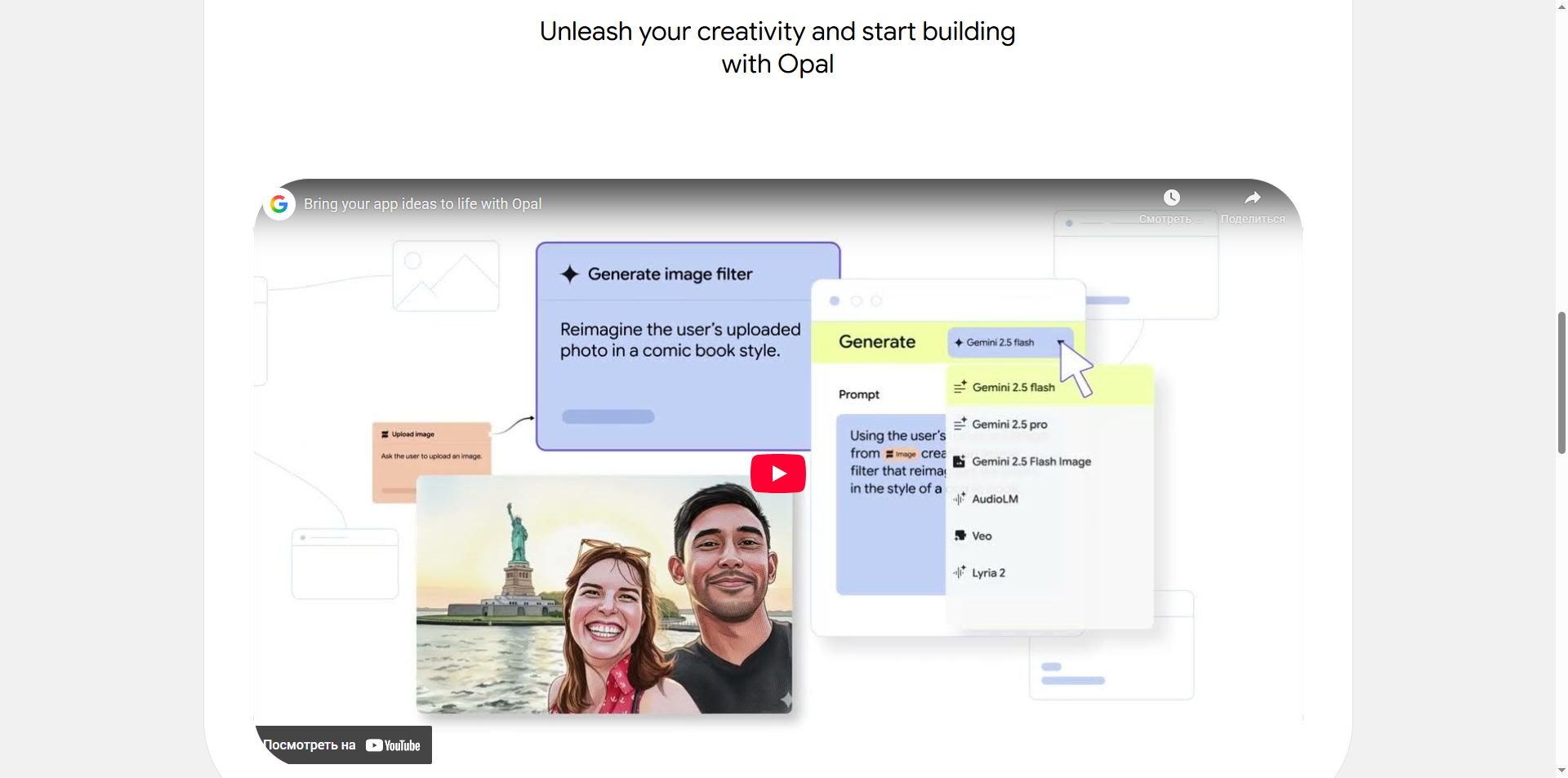The height and width of the screenshot is (778, 1568).
Task: Open the video title 'Bring your app ideas to life with Opal'
Action: click(422, 204)
